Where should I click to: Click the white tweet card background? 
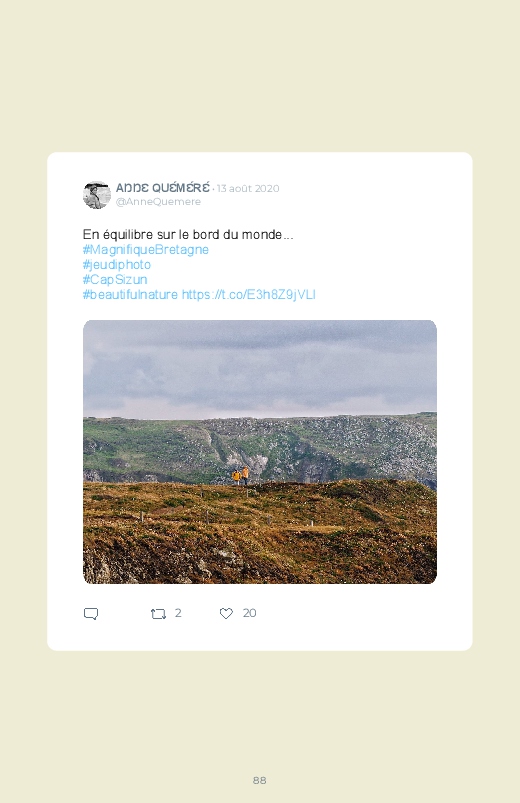tap(260, 402)
